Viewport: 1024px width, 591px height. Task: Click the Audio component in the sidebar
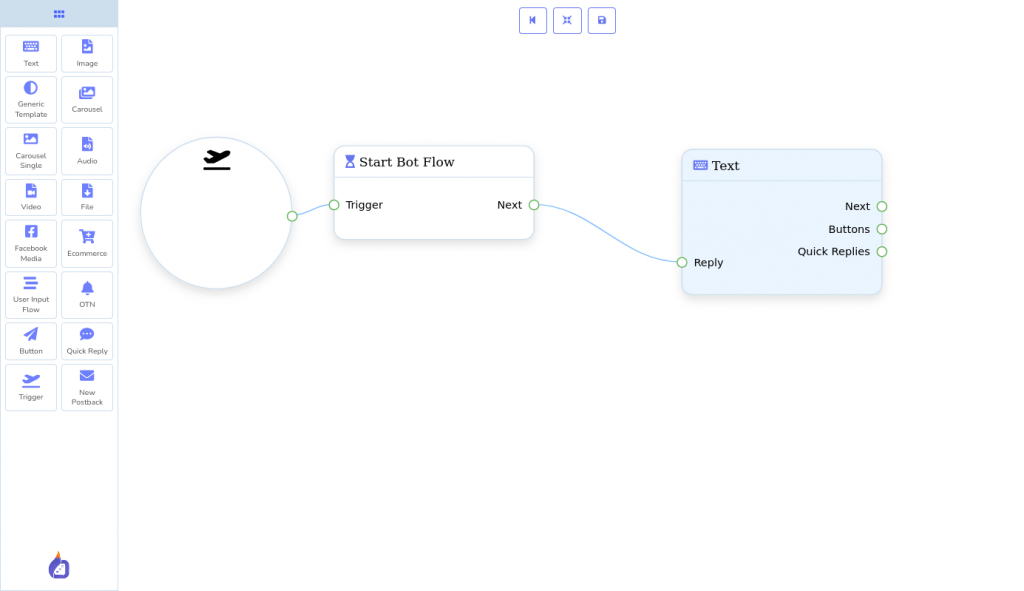tap(87, 150)
